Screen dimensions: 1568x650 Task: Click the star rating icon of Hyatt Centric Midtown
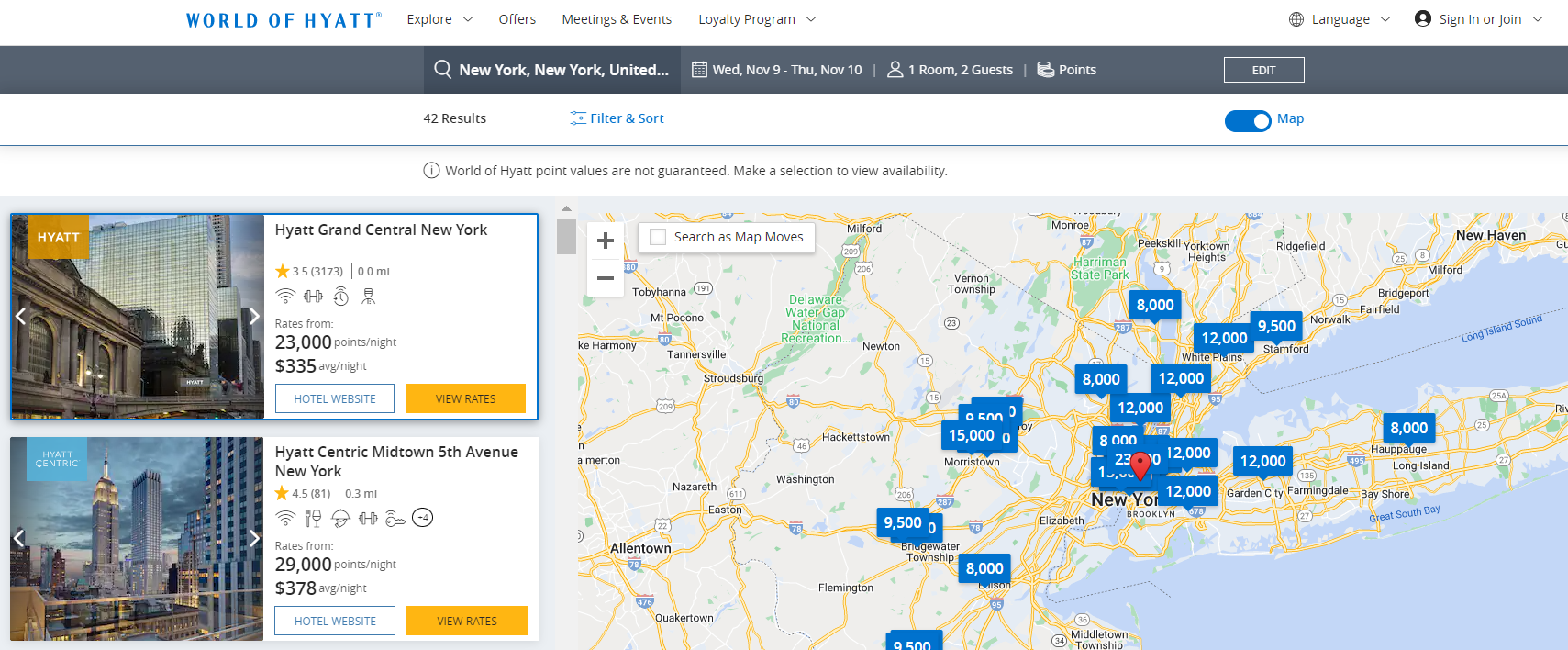[x=283, y=493]
